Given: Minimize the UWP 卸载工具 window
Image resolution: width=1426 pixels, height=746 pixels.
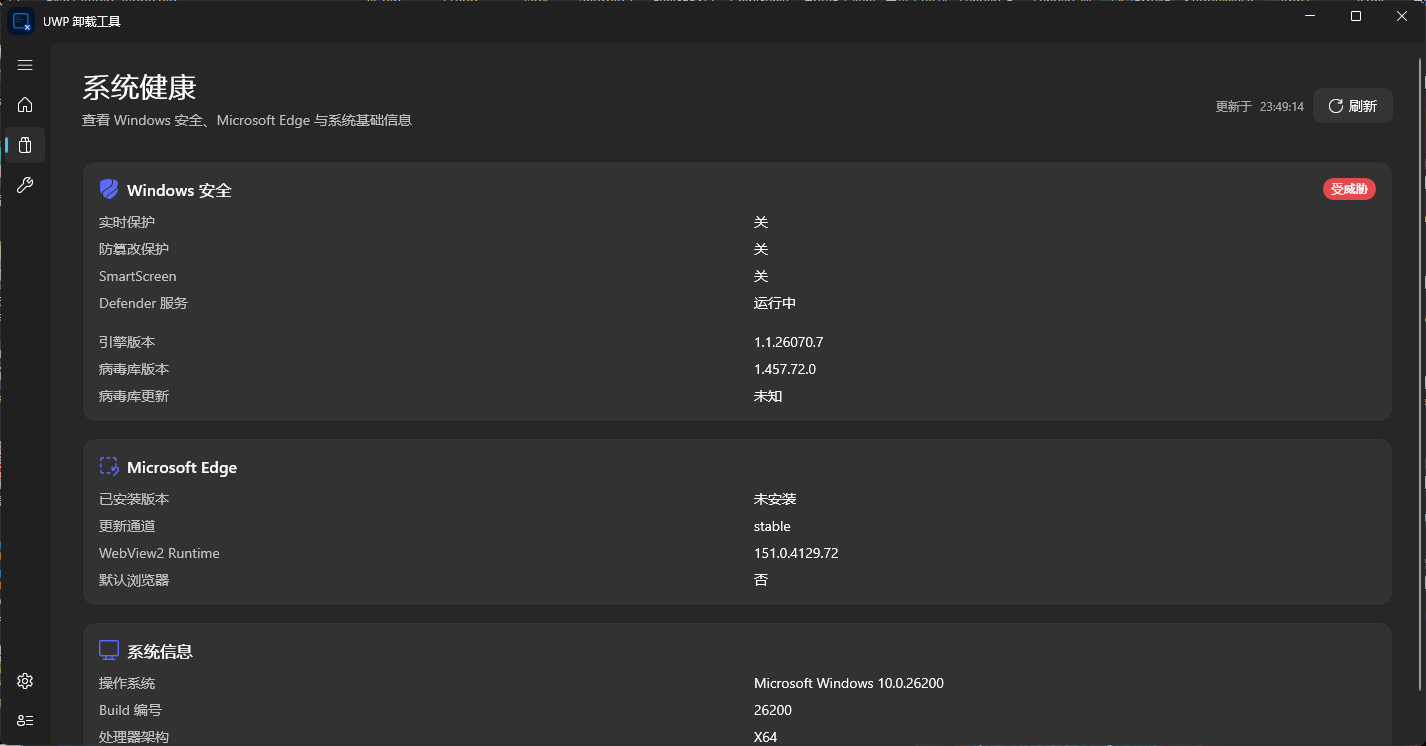Looking at the screenshot, I should [x=1311, y=16].
